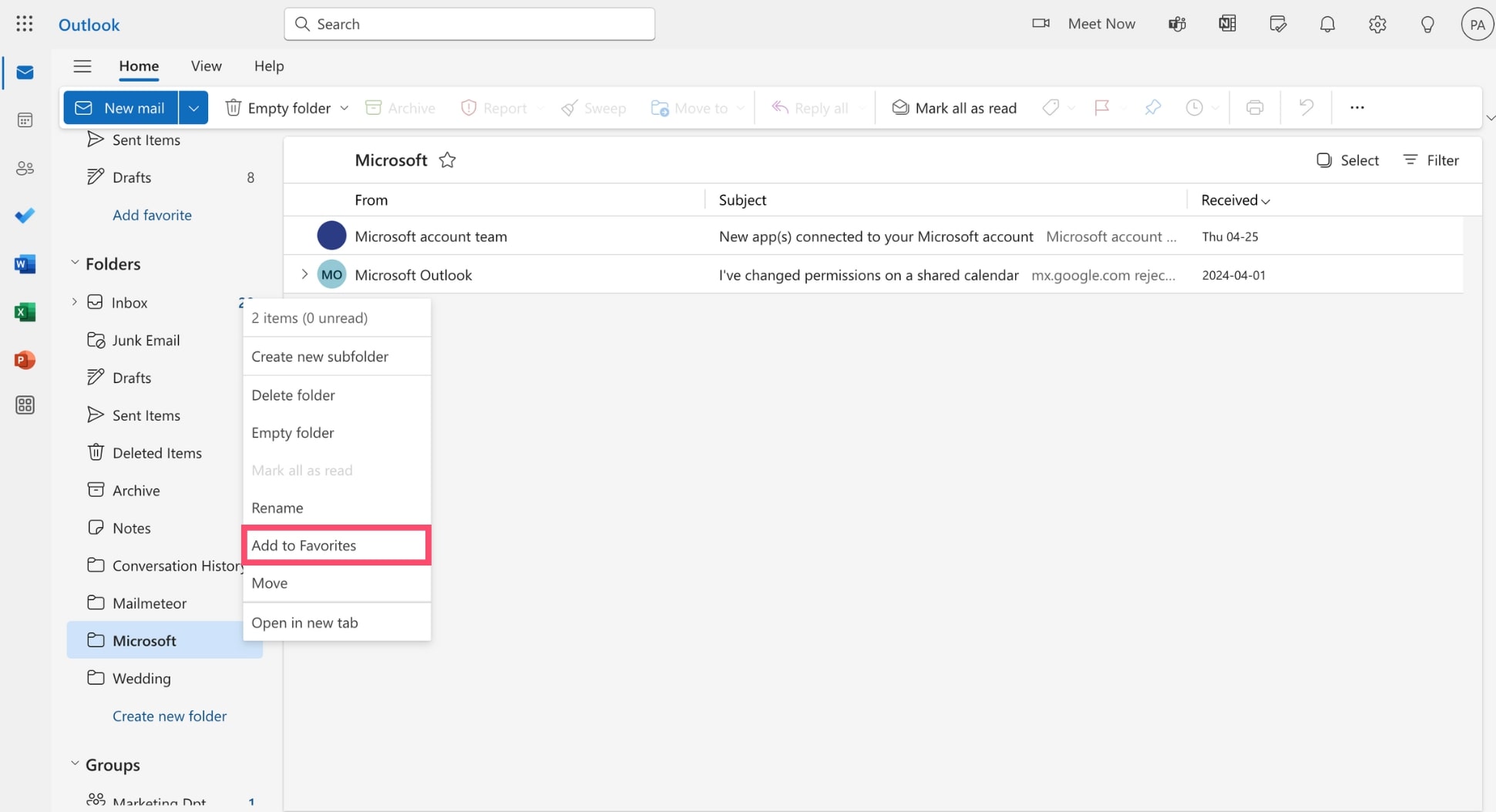Switch to the Home tab

point(139,66)
